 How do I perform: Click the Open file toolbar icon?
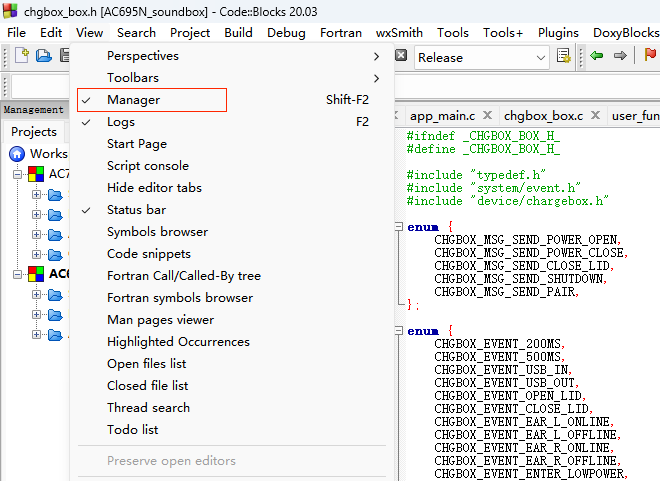coord(43,56)
